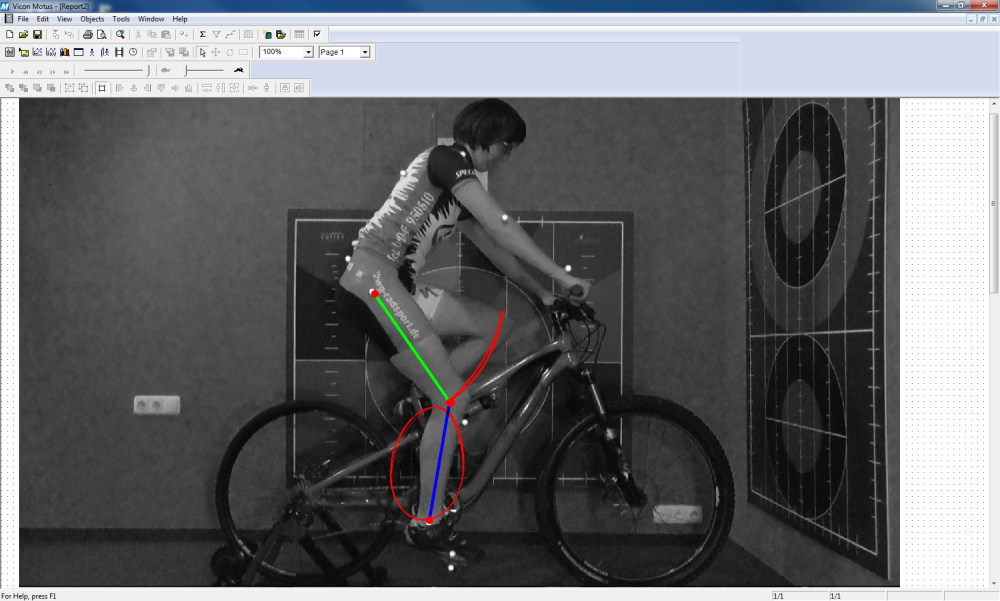Image resolution: width=1000 pixels, height=601 pixels.
Task: Click the turtle slow-speed icon
Action: (166, 70)
